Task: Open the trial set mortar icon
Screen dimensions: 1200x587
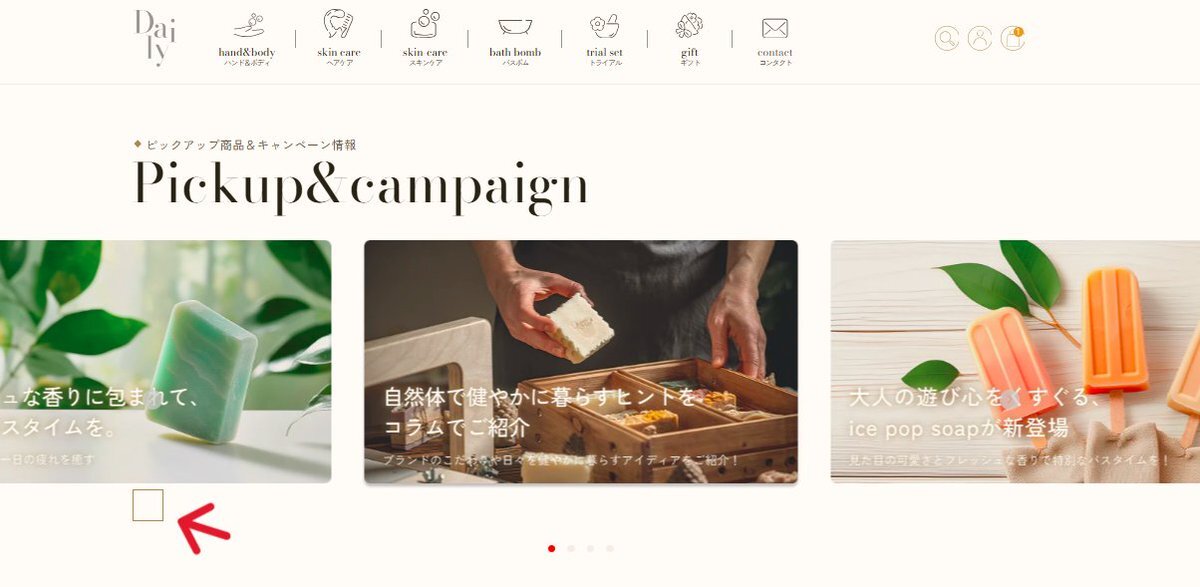Action: tap(604, 26)
